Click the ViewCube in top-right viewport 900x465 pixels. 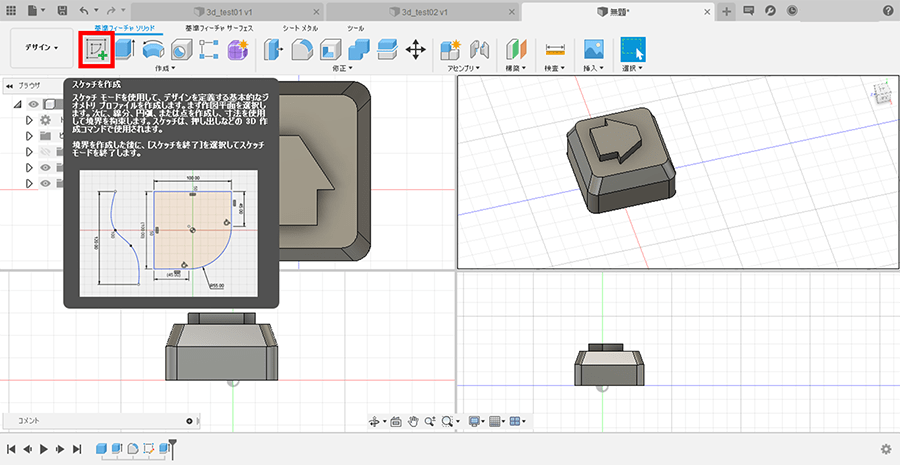(882, 95)
